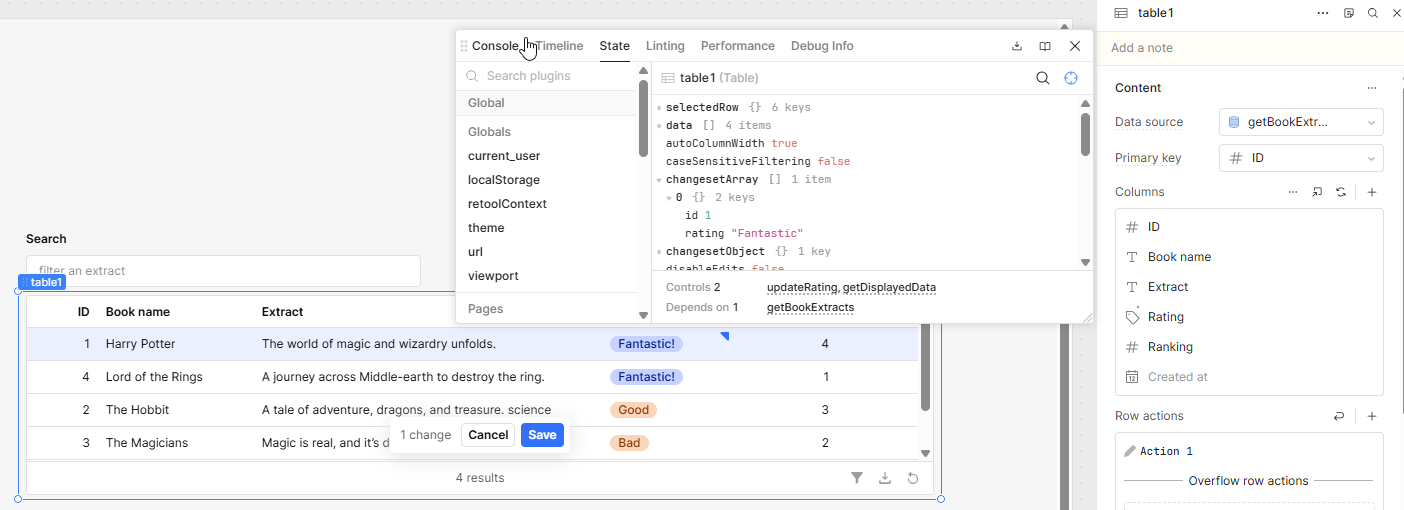Viewport: 1404px width, 510px height.
Task: Cancel the pending table change
Action: (x=488, y=435)
